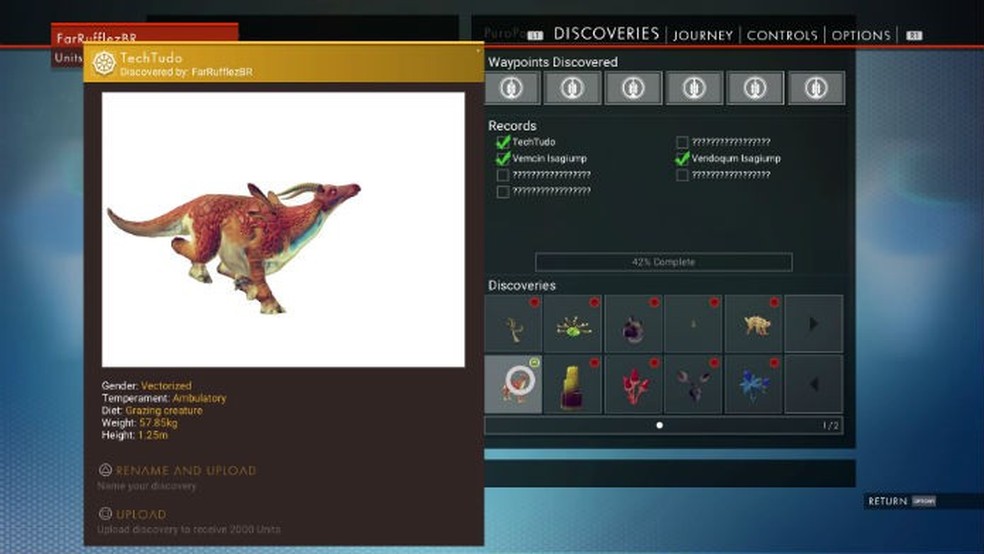
Task: Click the creature preview image
Action: click(283, 230)
